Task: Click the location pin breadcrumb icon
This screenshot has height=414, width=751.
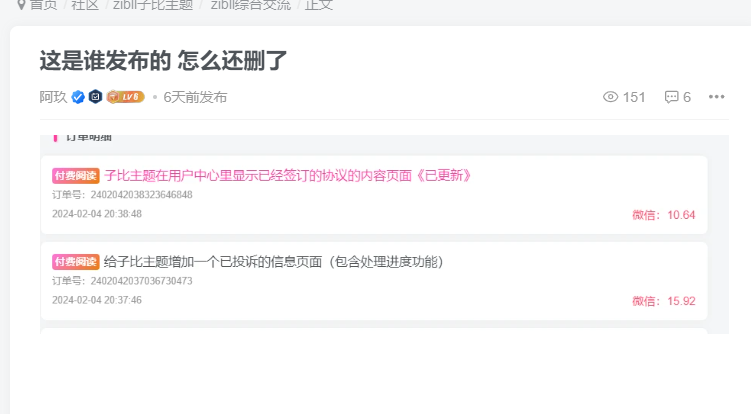Action: (x=21, y=5)
